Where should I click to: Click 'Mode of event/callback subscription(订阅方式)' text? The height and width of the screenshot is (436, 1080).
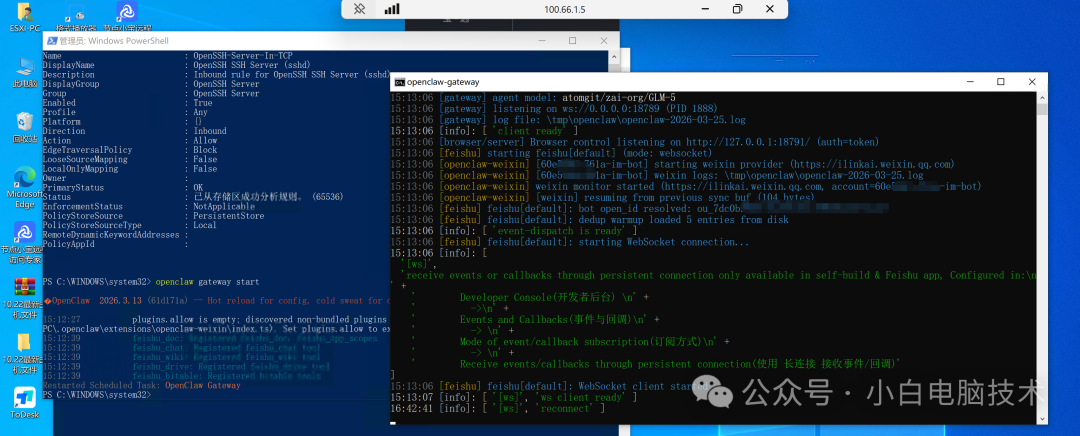point(594,342)
